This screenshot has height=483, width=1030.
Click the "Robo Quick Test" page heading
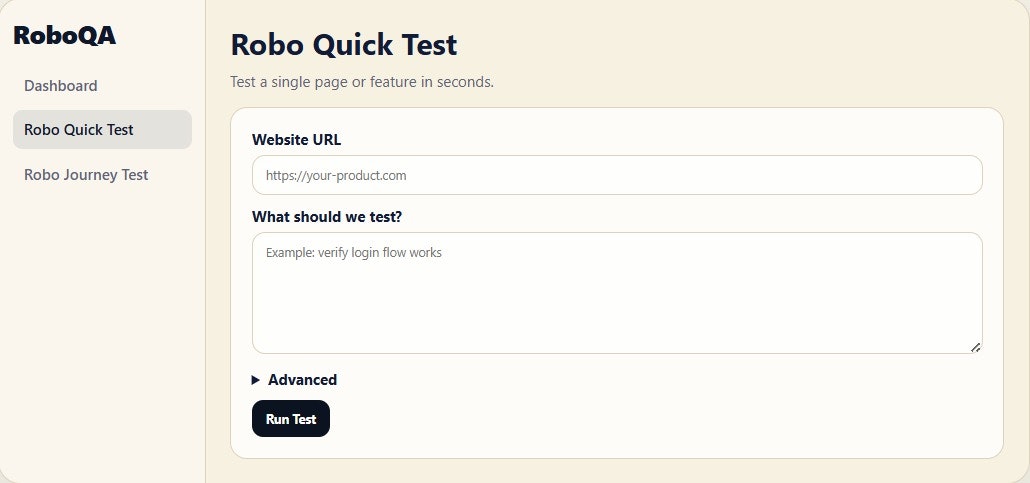click(x=343, y=45)
